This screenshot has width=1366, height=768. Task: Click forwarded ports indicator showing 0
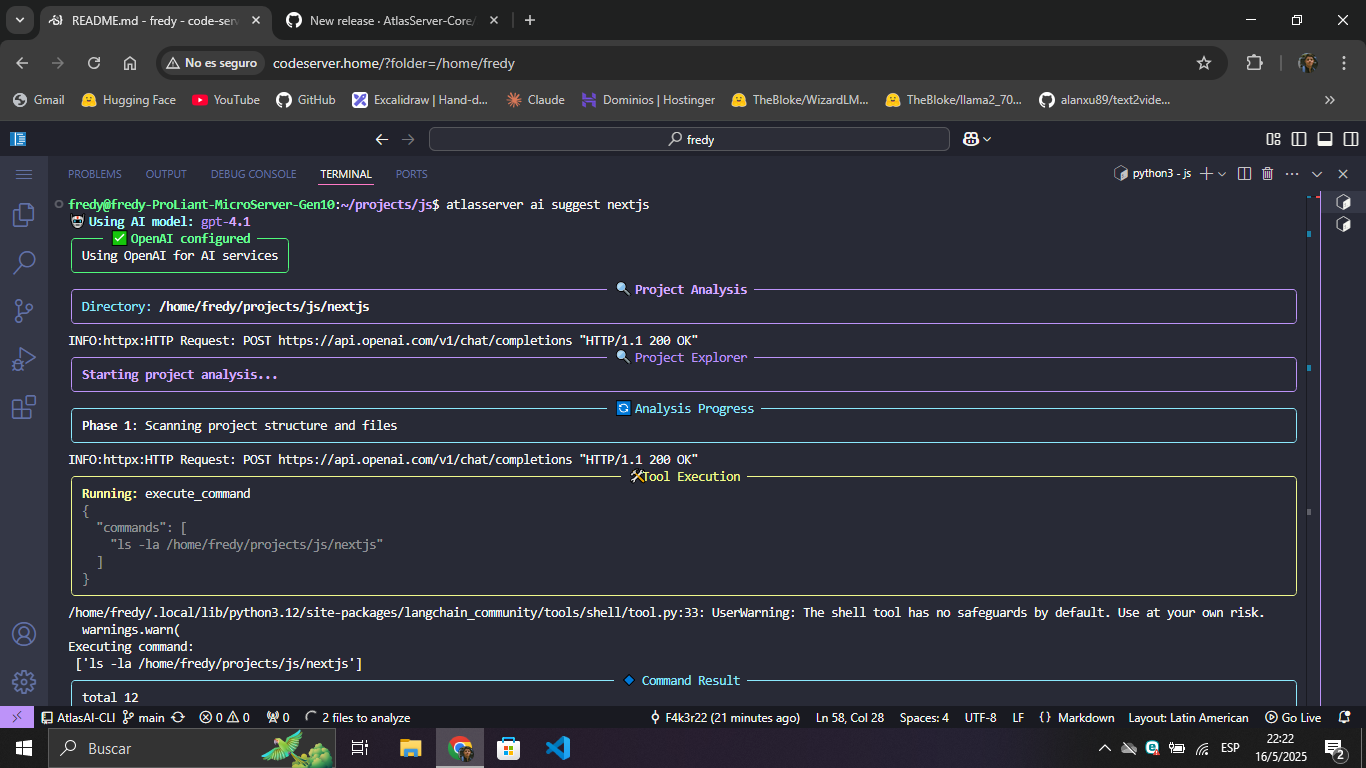coord(278,717)
